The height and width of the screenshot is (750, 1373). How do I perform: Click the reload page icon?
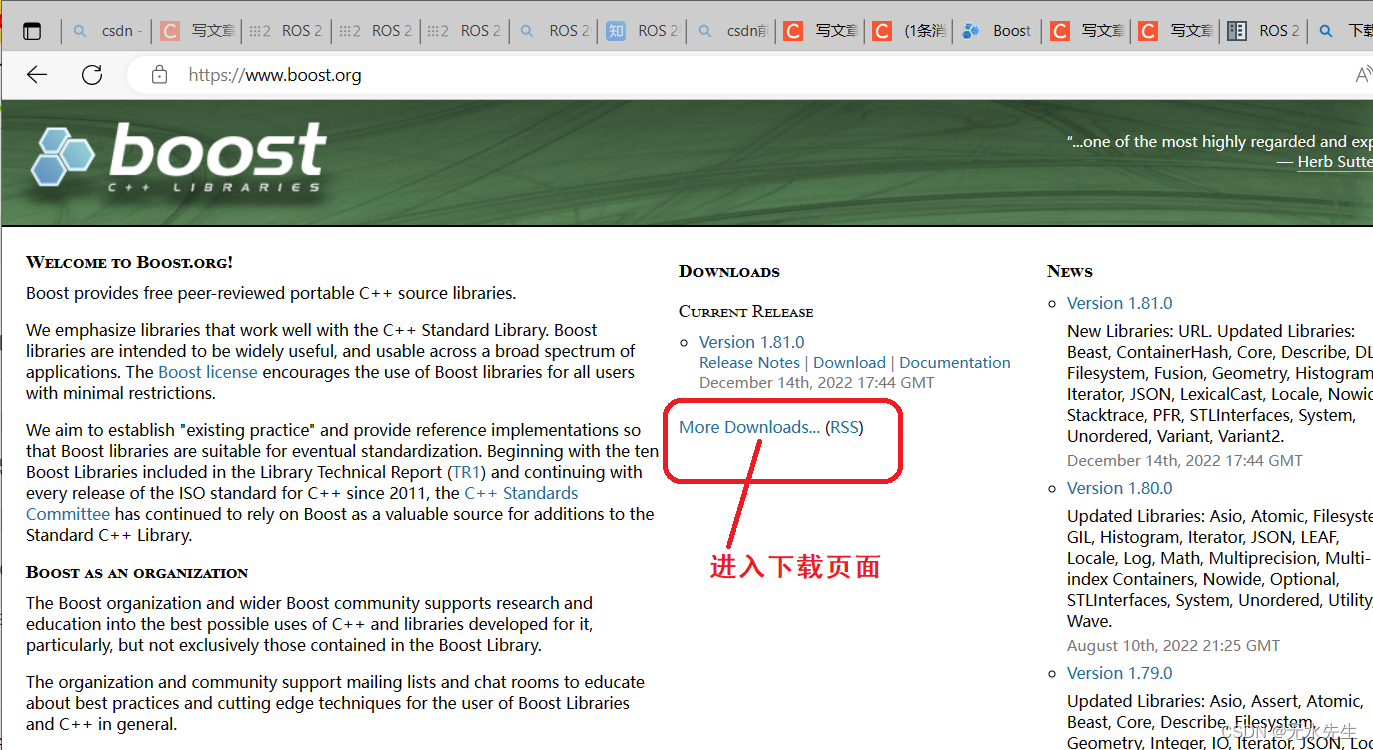[x=92, y=74]
